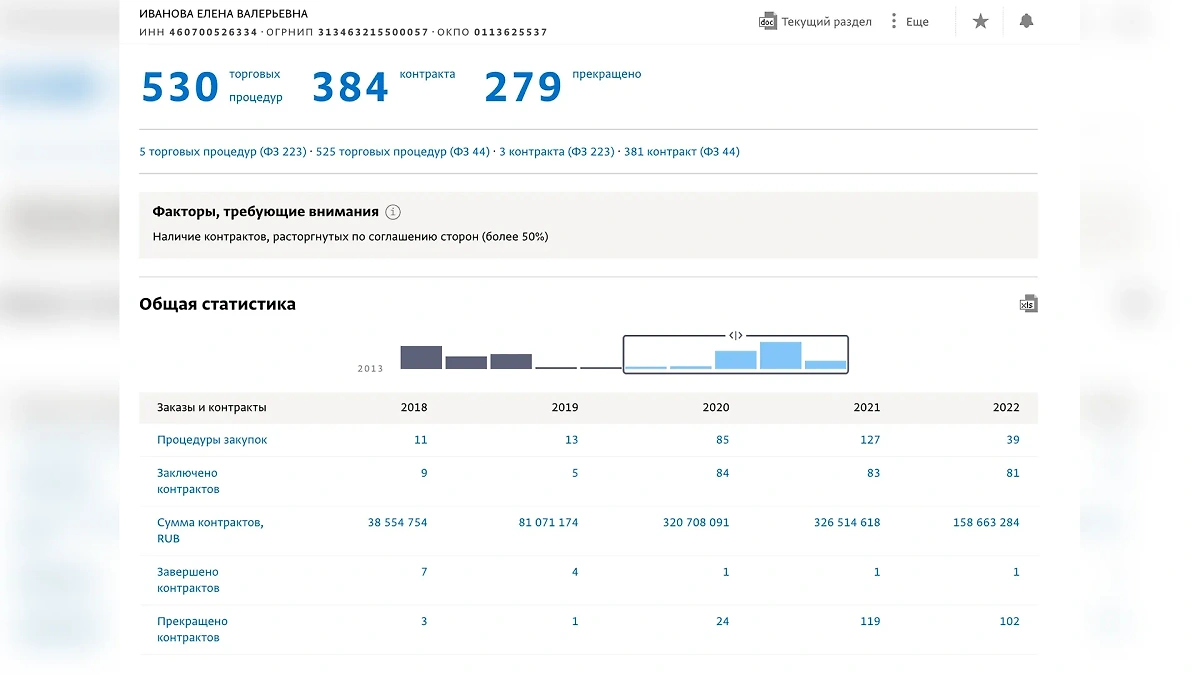Image resolution: width=1200 pixels, height=675 pixels.
Task: Click Текущий раздел label
Action: (826, 22)
